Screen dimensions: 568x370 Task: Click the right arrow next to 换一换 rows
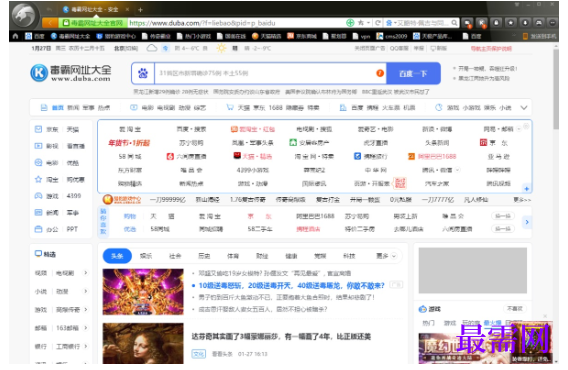[527, 222]
